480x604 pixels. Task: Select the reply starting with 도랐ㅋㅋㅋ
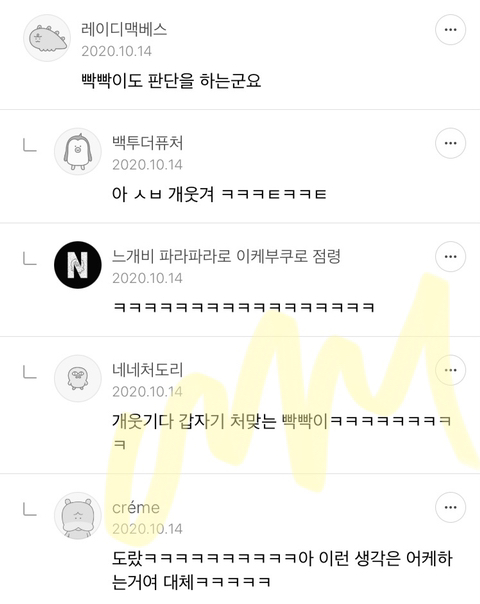pos(282,570)
